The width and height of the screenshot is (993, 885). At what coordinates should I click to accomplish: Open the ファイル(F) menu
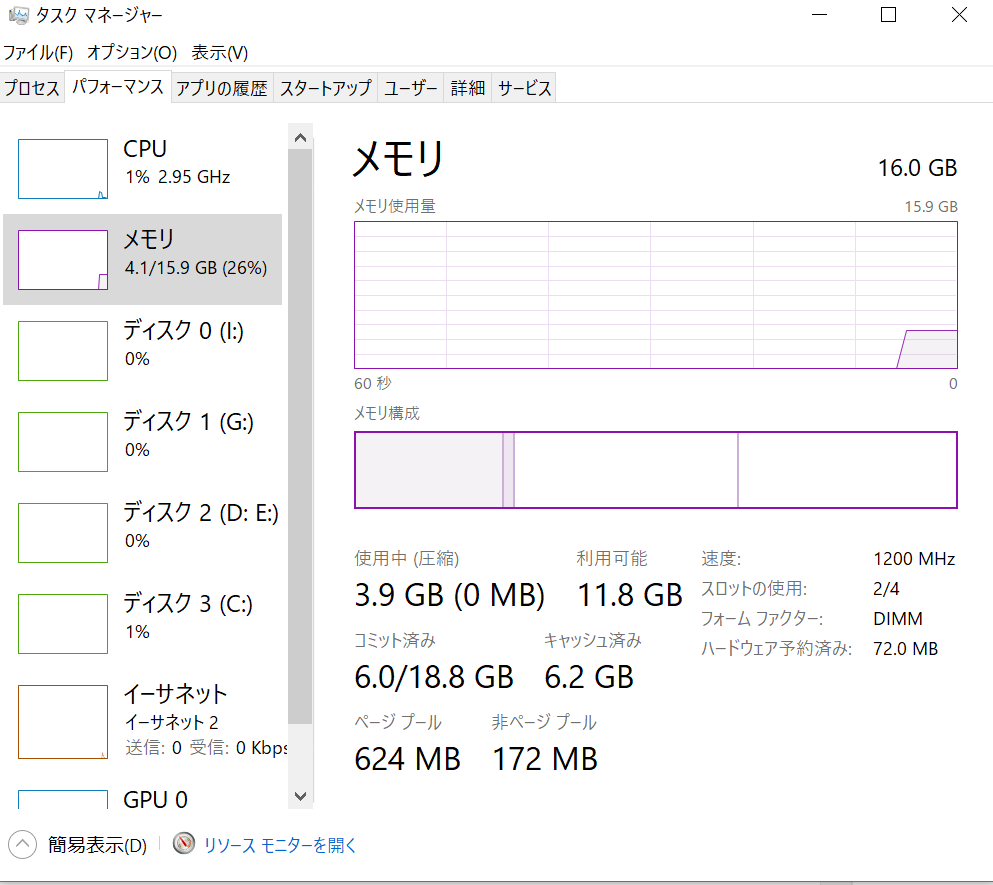tap(38, 52)
